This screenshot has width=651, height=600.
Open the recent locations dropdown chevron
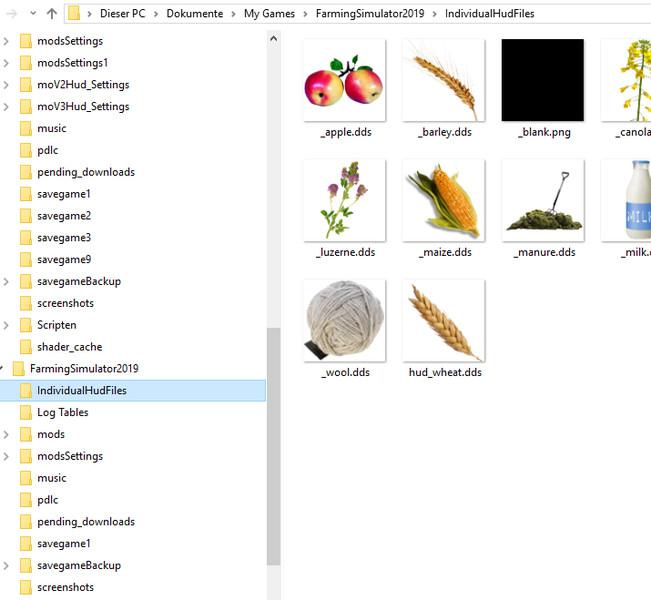click(x=31, y=14)
